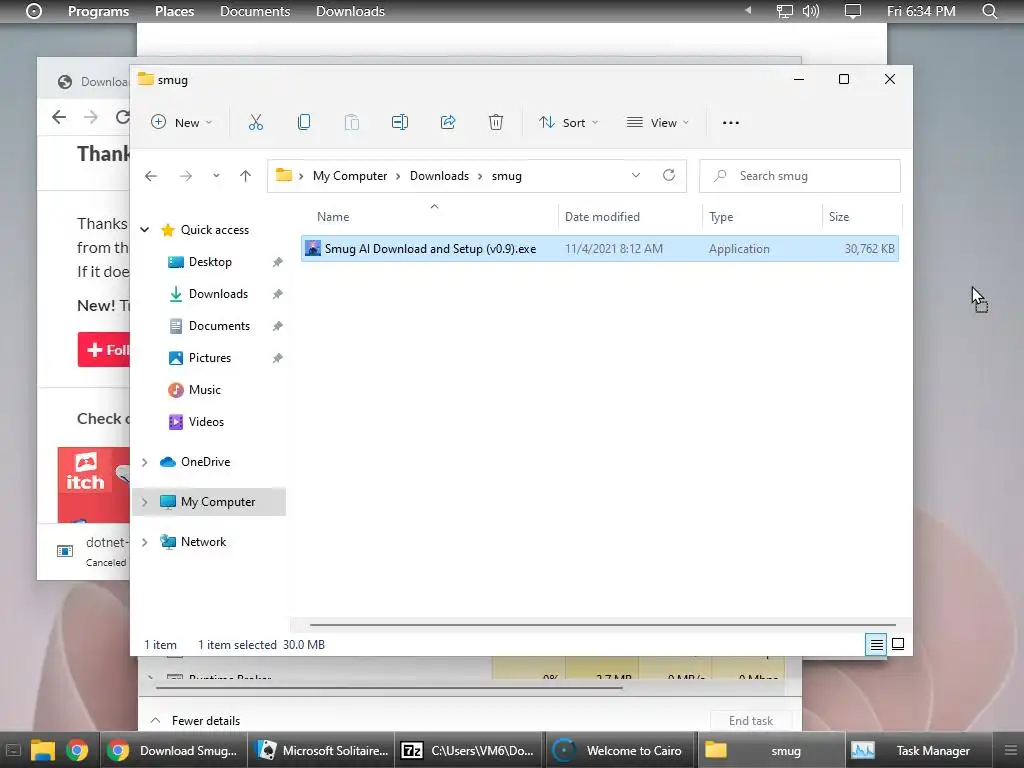Sort by Name column header

333,217
